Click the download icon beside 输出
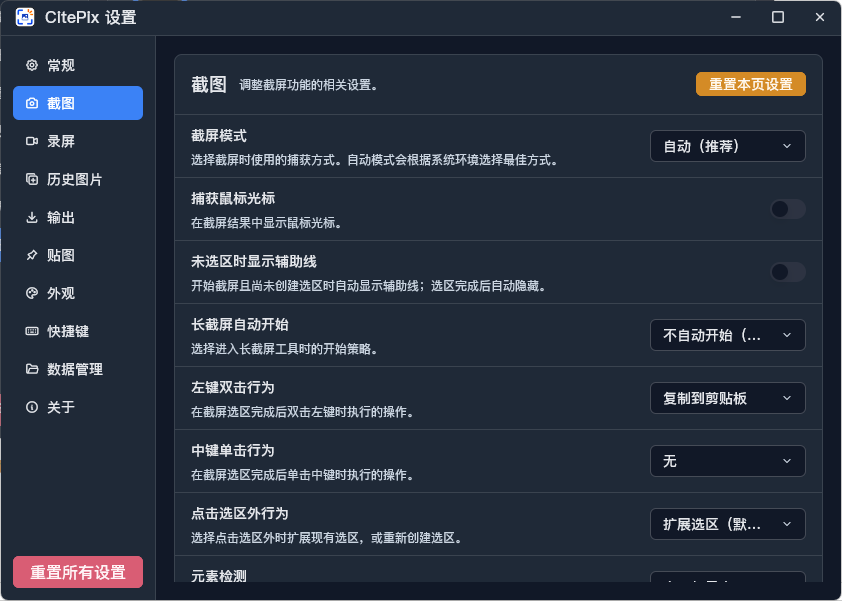Image resolution: width=842 pixels, height=601 pixels. (32, 217)
